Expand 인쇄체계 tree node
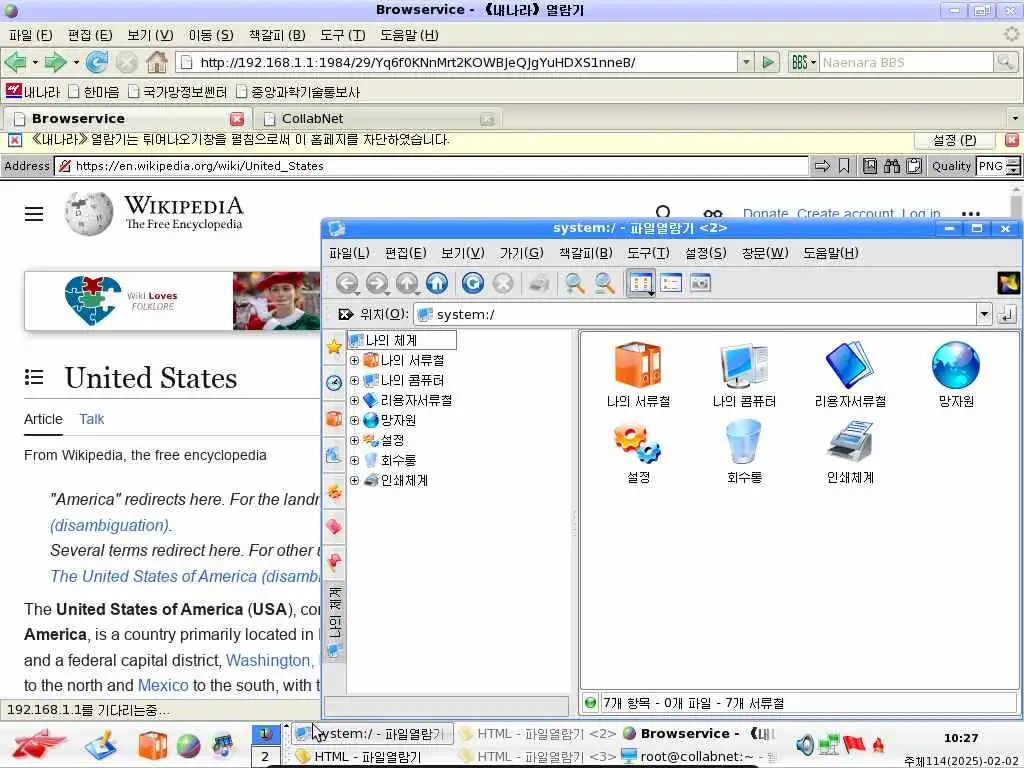 coord(354,481)
